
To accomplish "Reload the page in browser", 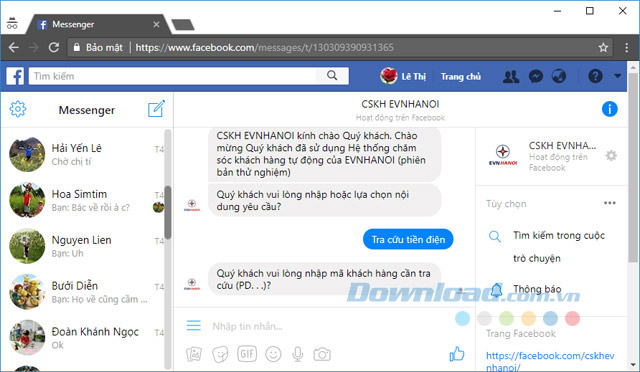I will pyautogui.click(x=53, y=47).
